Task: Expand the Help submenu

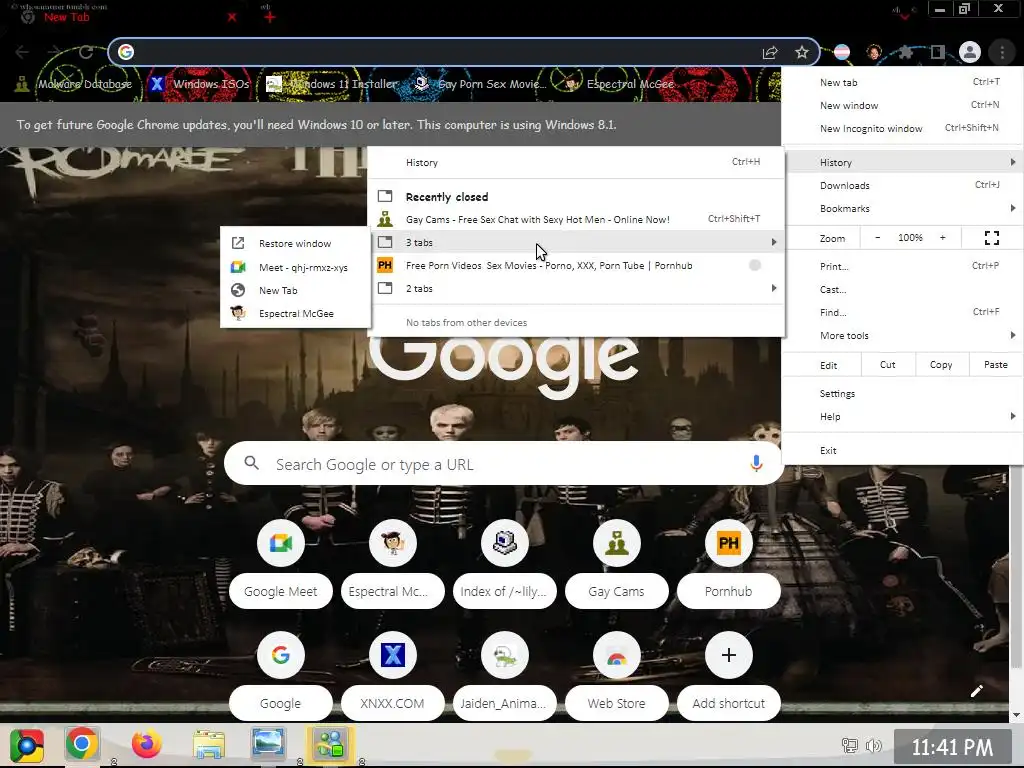Action: (902, 417)
